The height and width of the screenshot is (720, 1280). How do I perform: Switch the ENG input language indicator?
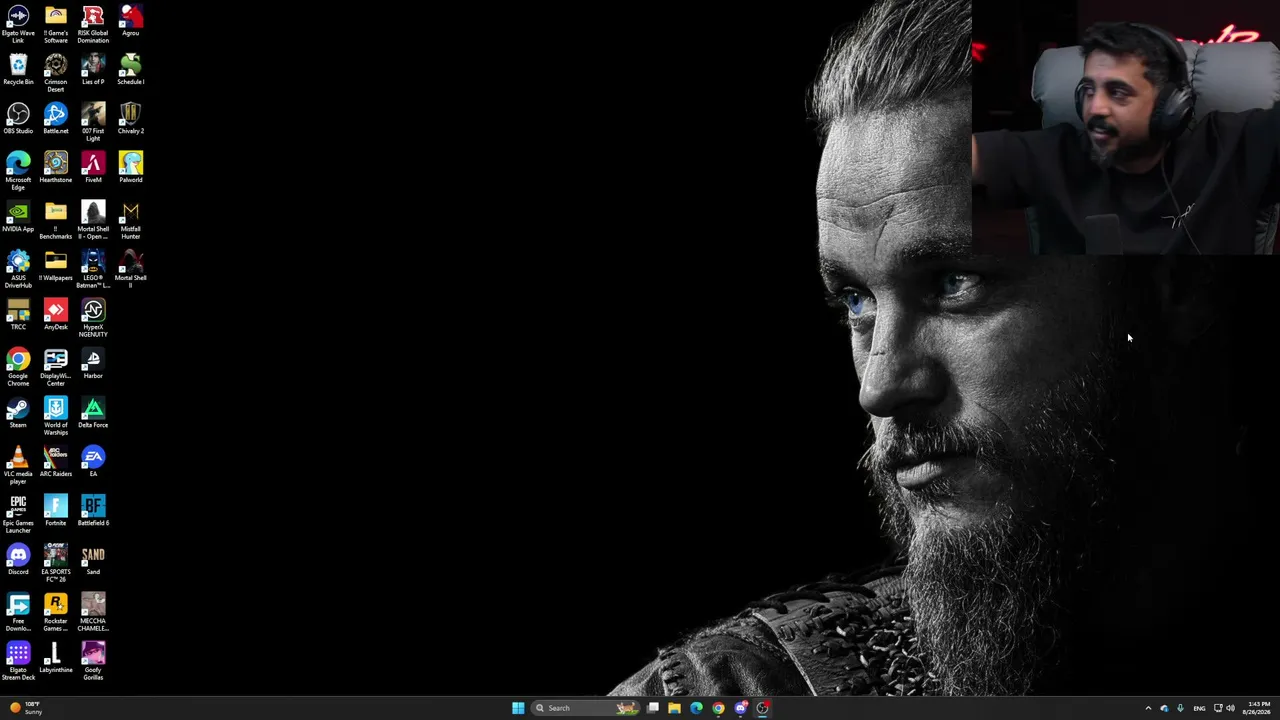pos(1199,708)
